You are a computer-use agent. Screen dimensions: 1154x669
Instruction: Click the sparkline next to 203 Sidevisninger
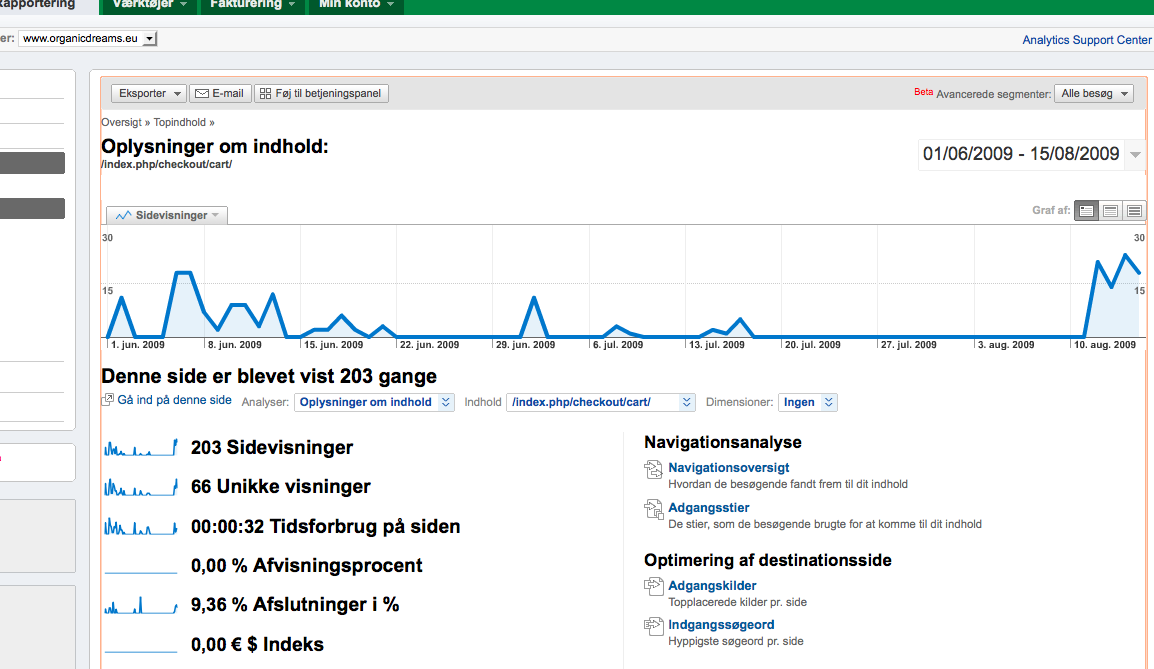[141, 447]
